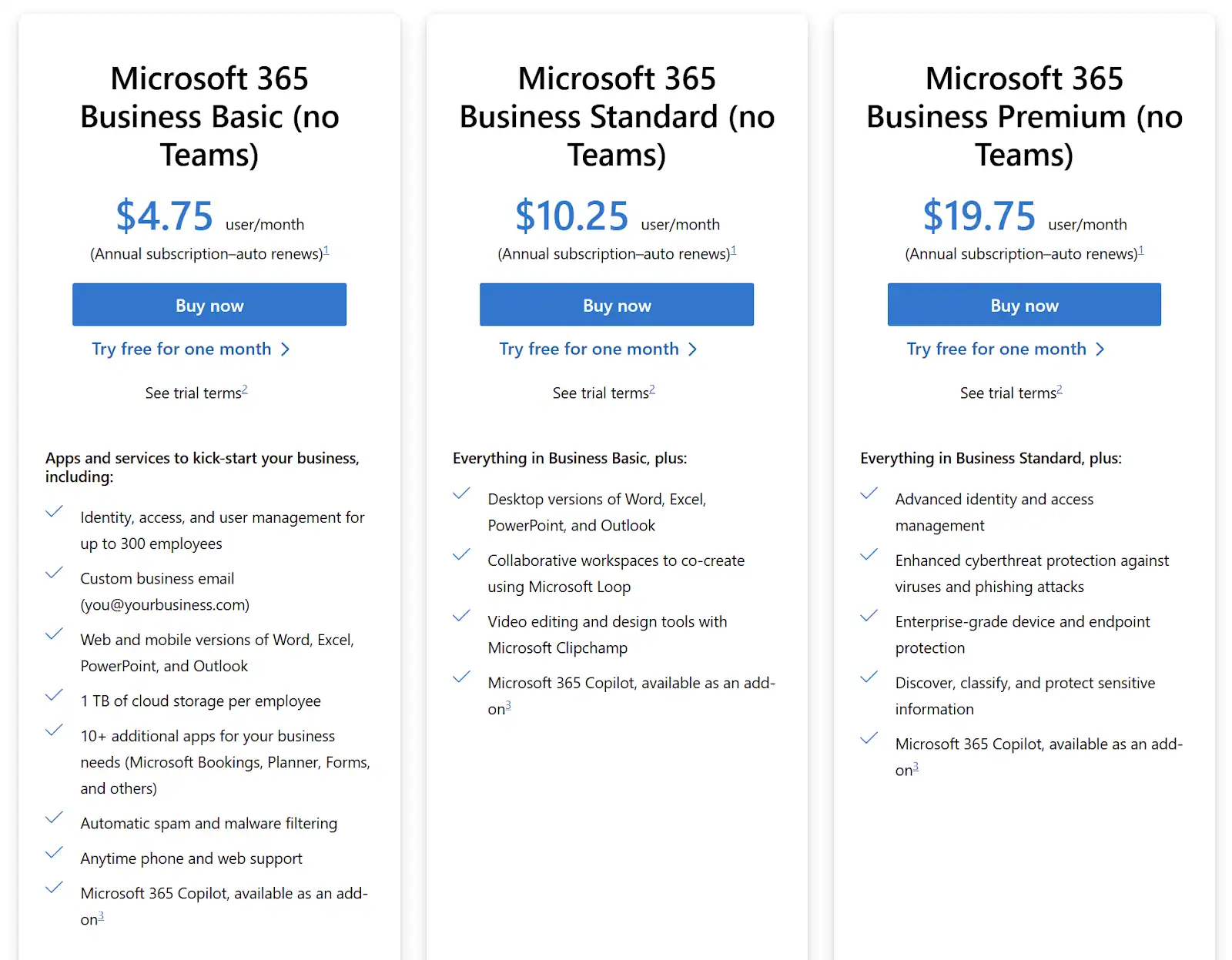Try Business Basic free for one month
1232x960 pixels.
(x=182, y=349)
